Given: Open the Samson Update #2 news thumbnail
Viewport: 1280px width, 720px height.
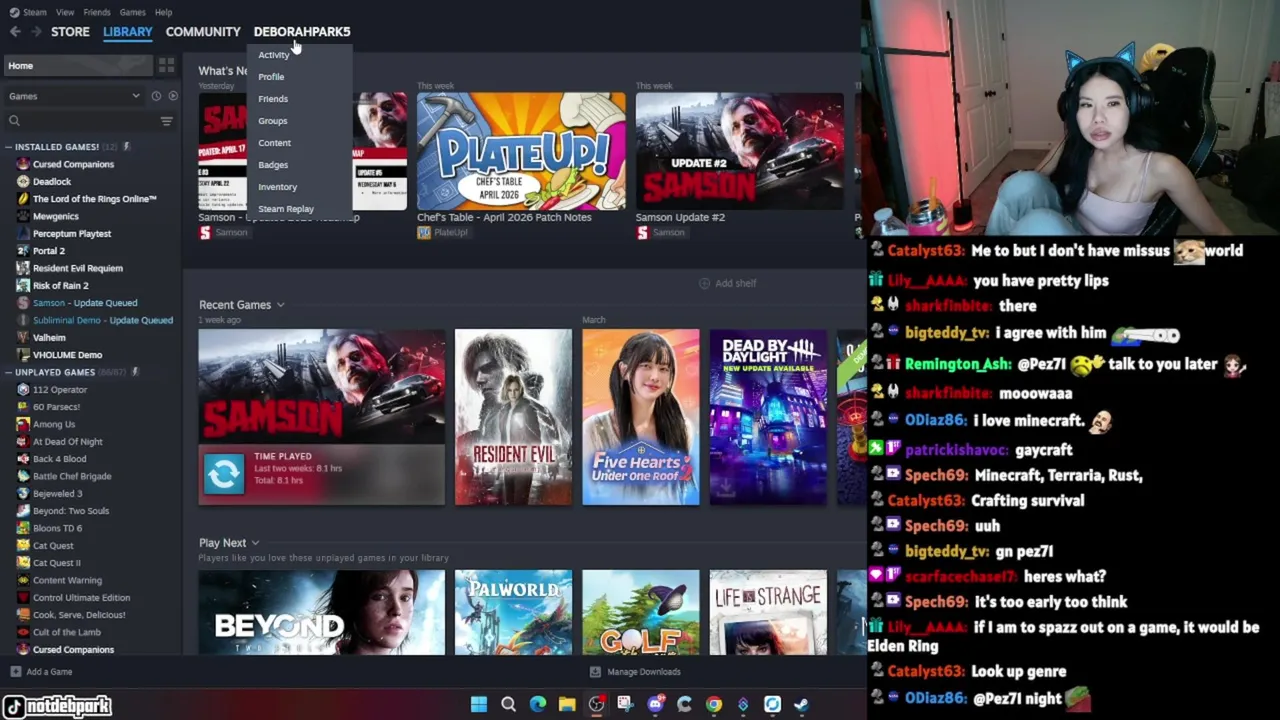Looking at the screenshot, I should click(739, 151).
